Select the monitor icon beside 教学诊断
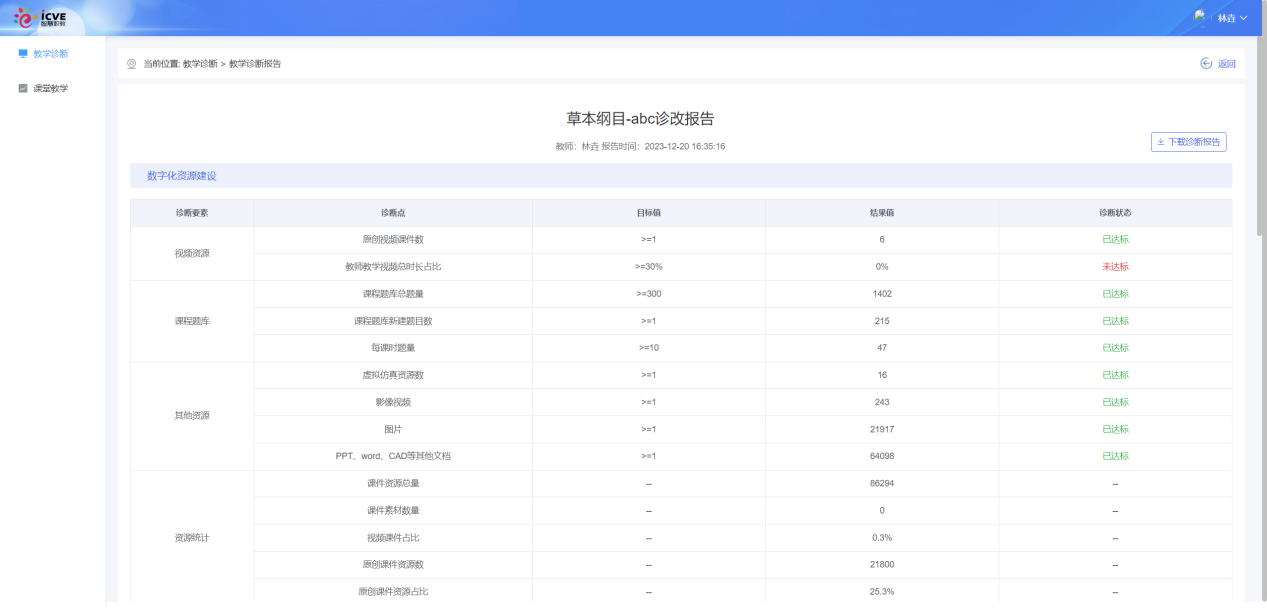 click(x=22, y=55)
